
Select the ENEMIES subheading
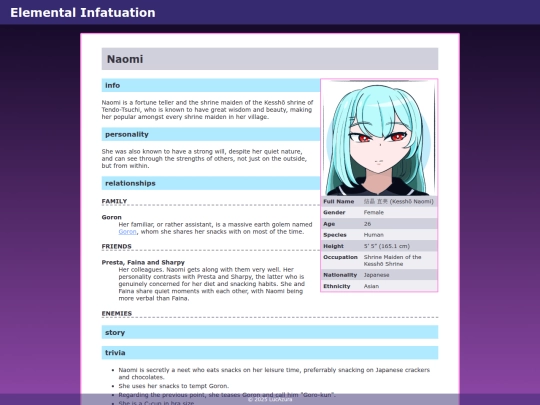[117, 313]
